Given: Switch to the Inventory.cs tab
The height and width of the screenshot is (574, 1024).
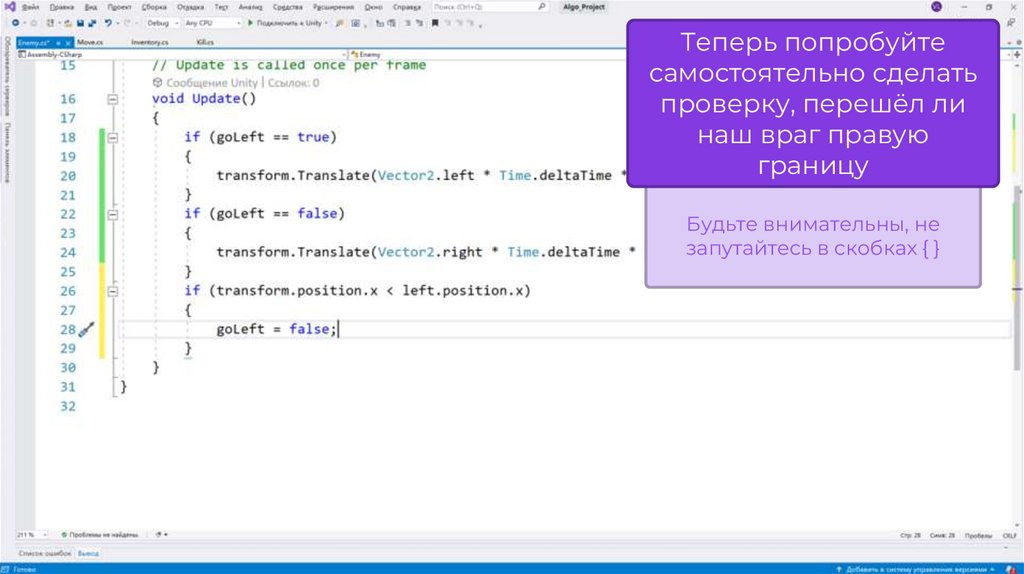Looking at the screenshot, I should [150, 42].
